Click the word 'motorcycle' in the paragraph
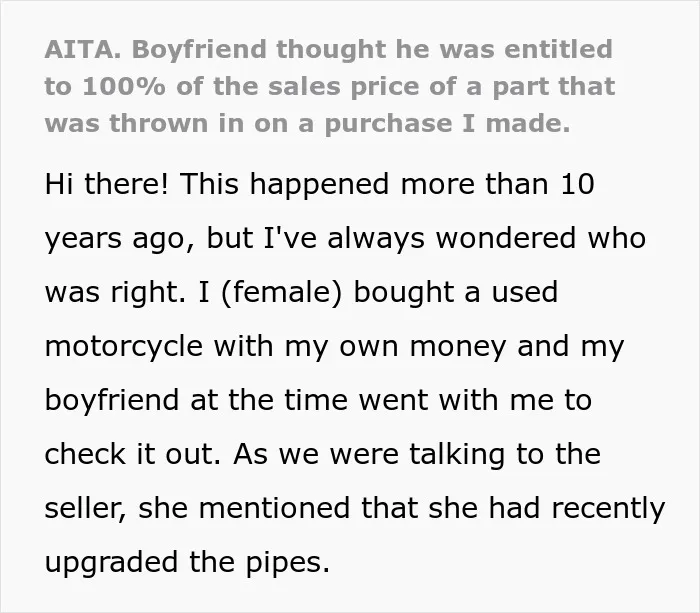This screenshot has width=700, height=613. pyautogui.click(x=124, y=346)
